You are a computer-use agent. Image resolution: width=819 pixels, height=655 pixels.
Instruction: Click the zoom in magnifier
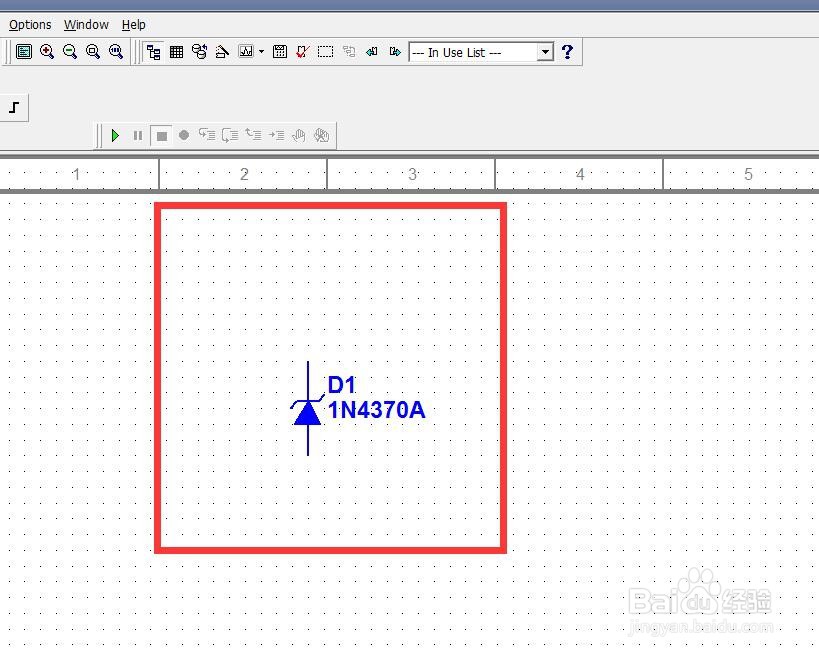(x=47, y=52)
